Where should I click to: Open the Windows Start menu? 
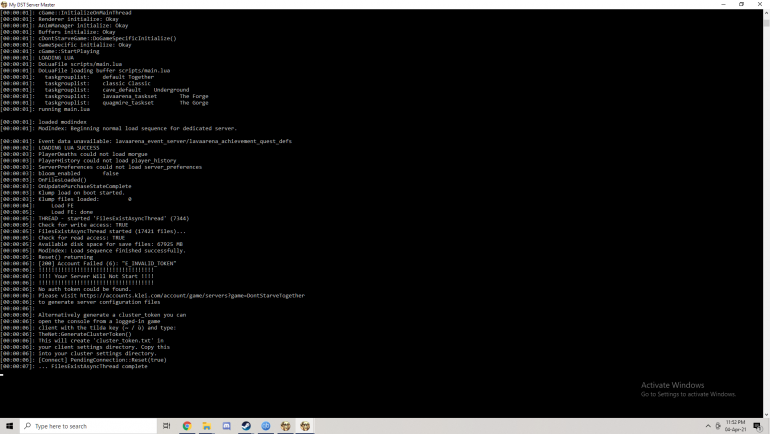pos(9,426)
